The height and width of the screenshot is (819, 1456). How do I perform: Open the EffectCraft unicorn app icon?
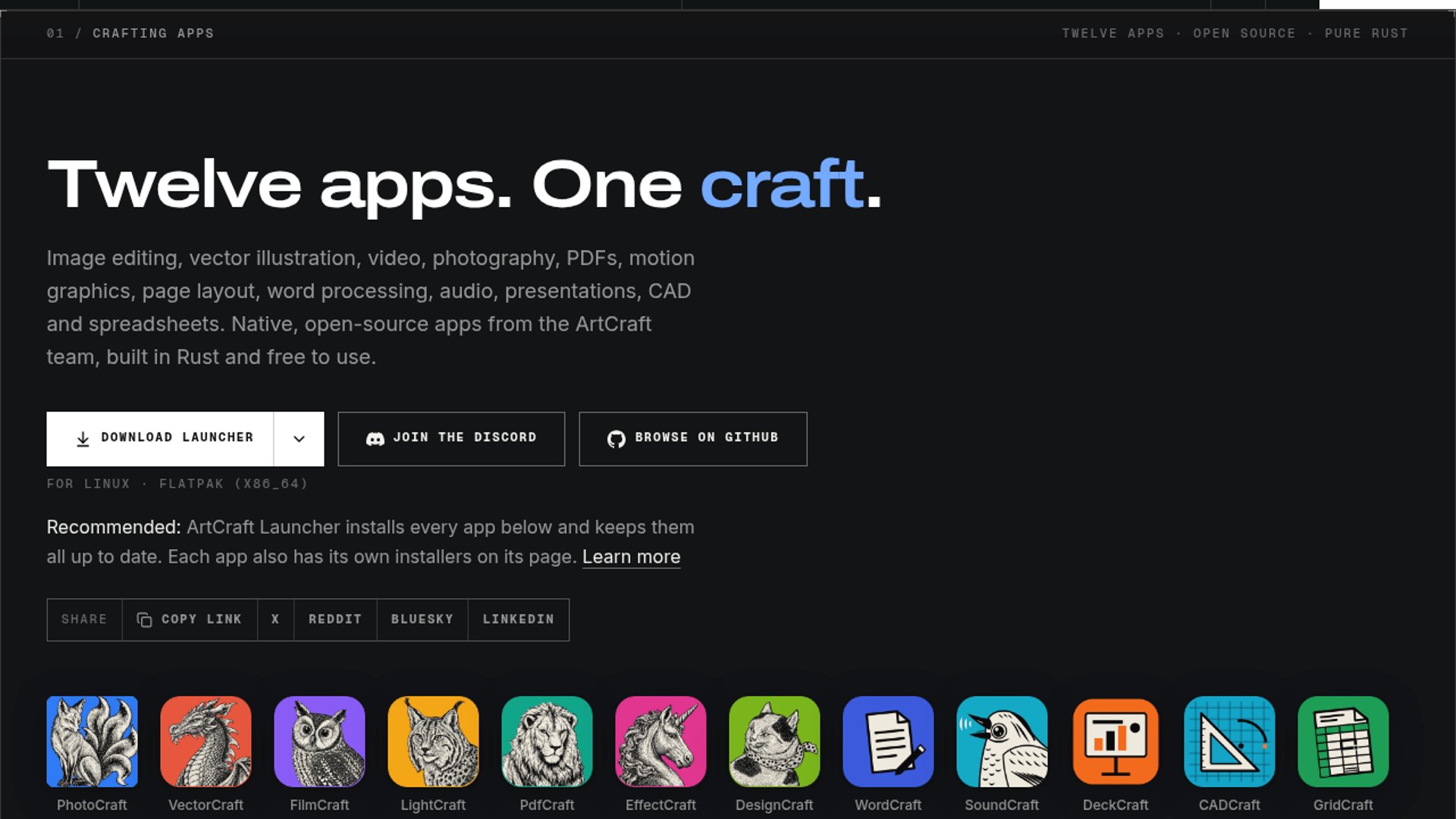[x=661, y=742]
